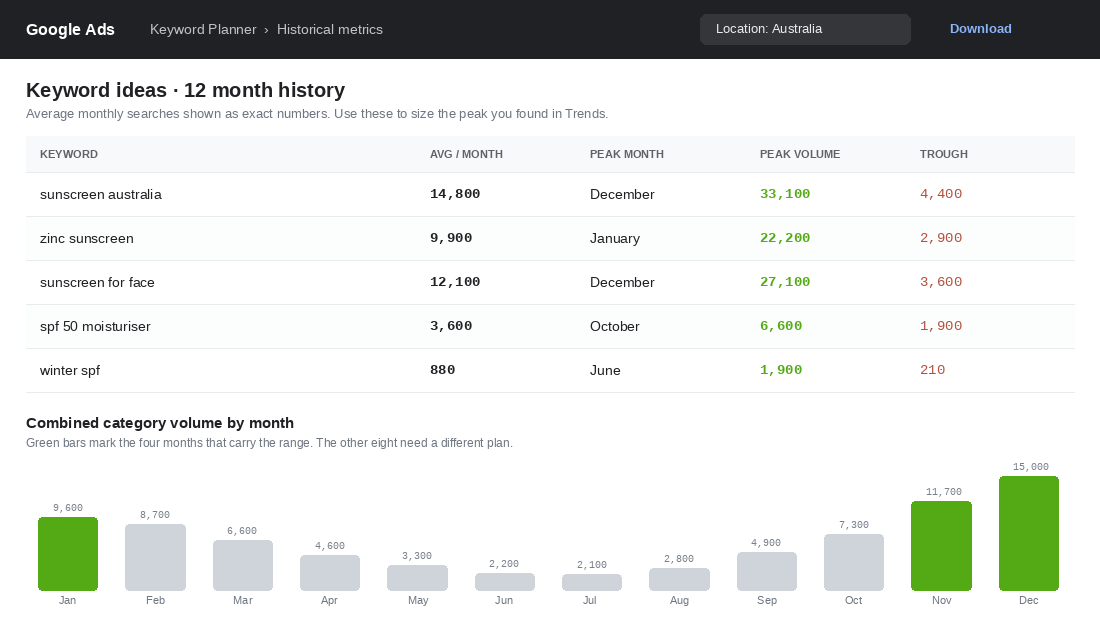Click peak volume 1,900 for winter spf
This screenshot has width=1100, height=640.
click(x=780, y=370)
